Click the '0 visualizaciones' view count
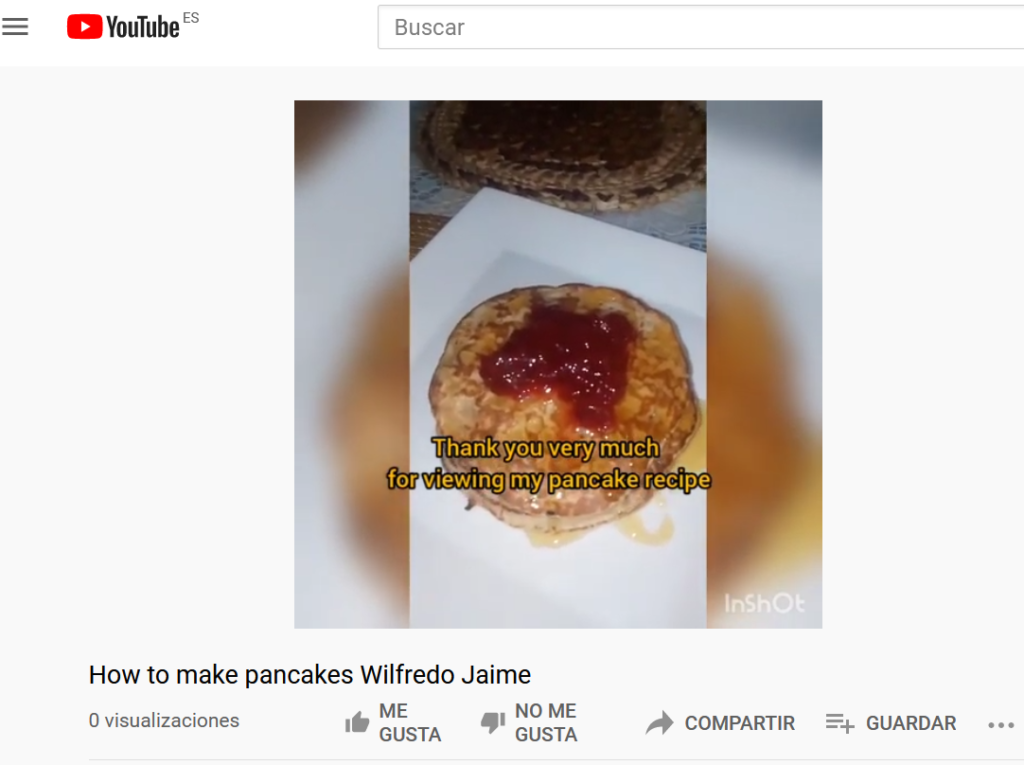Viewport: 1024px width, 765px height. tap(164, 721)
